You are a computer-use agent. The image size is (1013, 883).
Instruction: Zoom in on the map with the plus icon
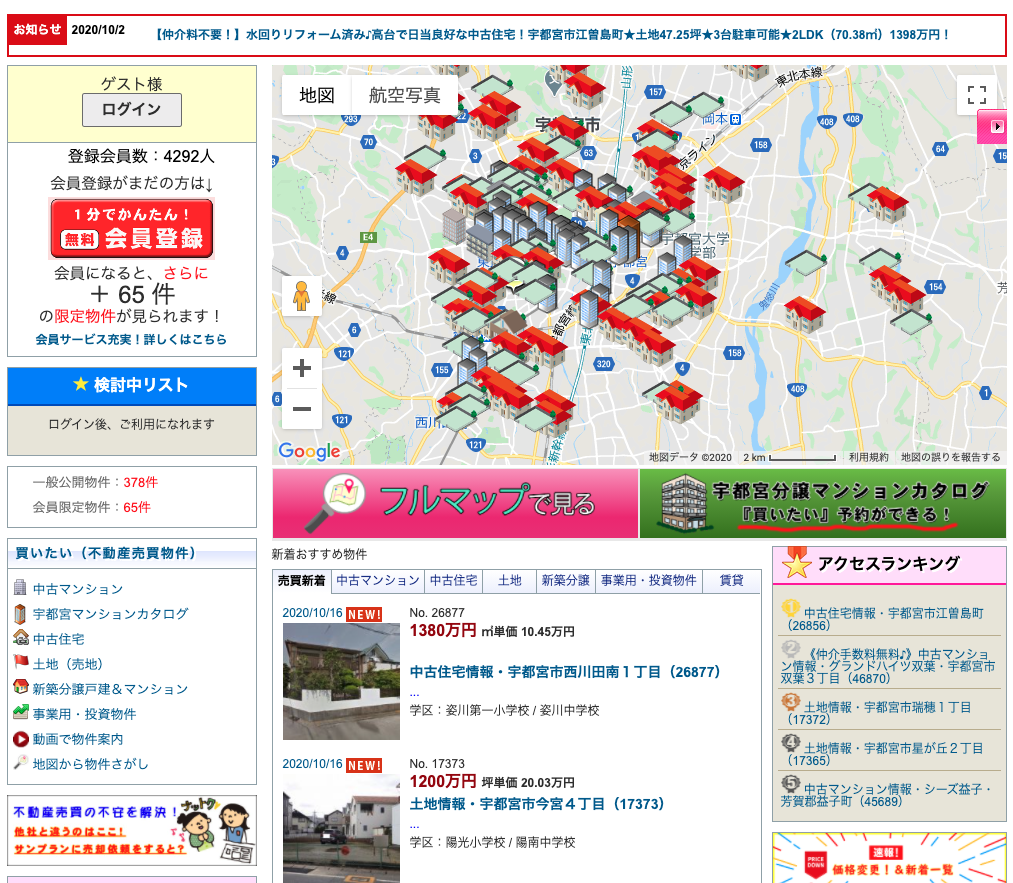coord(301,368)
